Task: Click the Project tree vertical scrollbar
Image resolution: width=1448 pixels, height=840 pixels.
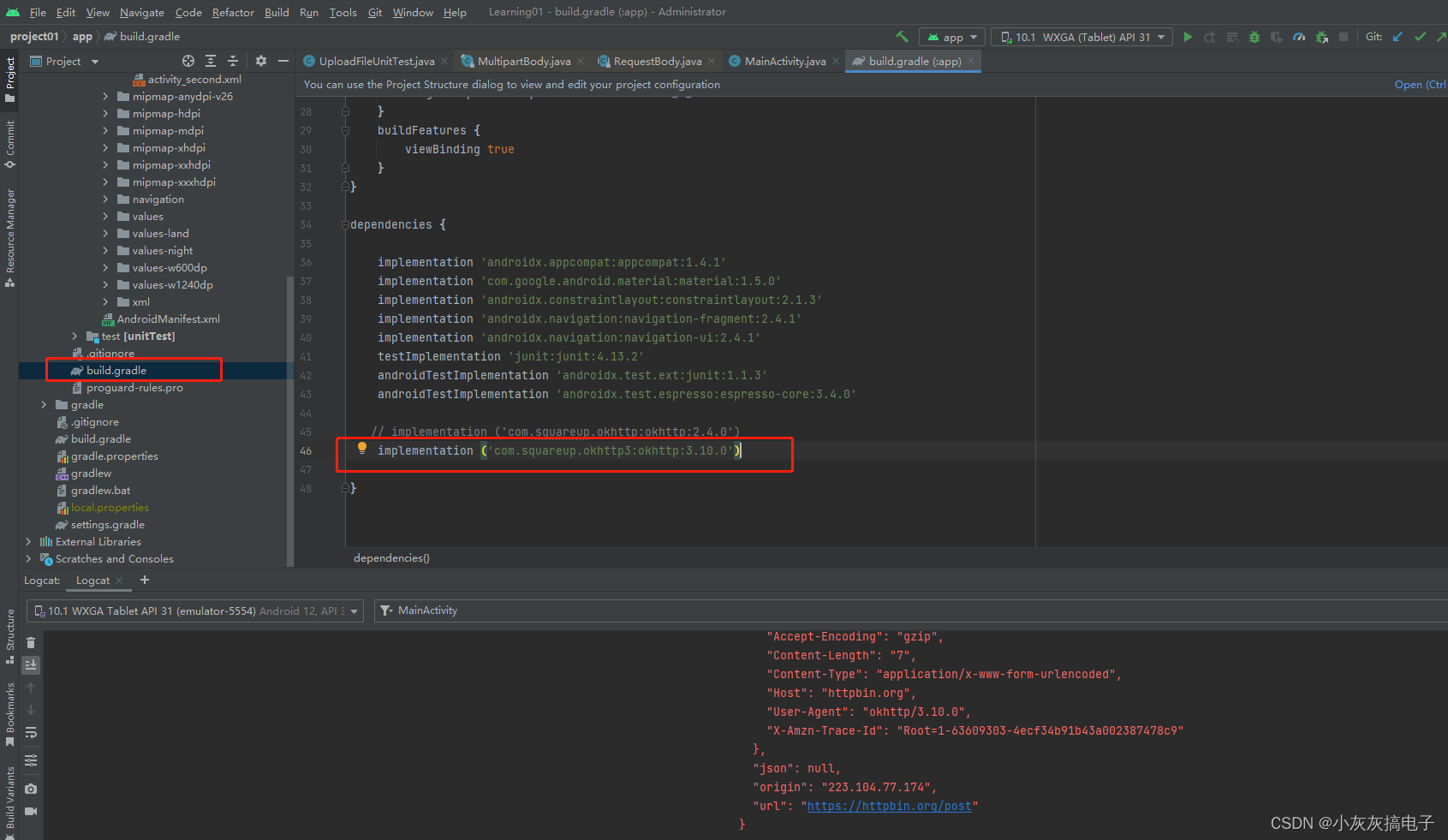Action: coord(290,420)
